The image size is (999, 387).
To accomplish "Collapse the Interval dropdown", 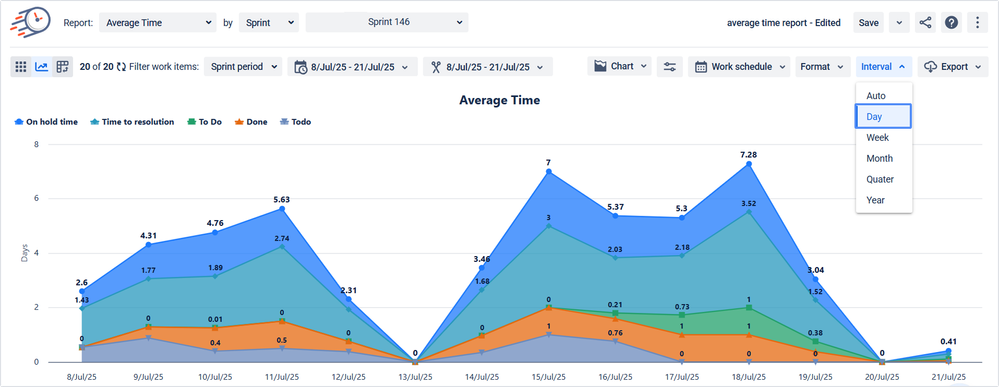I will click(x=884, y=66).
